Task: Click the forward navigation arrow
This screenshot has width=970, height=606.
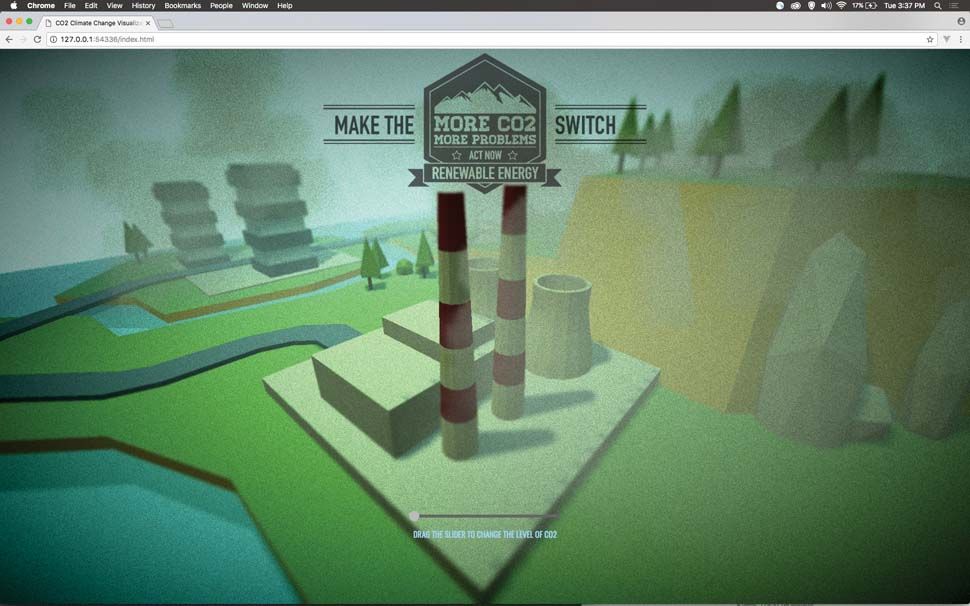Action: 22,40
